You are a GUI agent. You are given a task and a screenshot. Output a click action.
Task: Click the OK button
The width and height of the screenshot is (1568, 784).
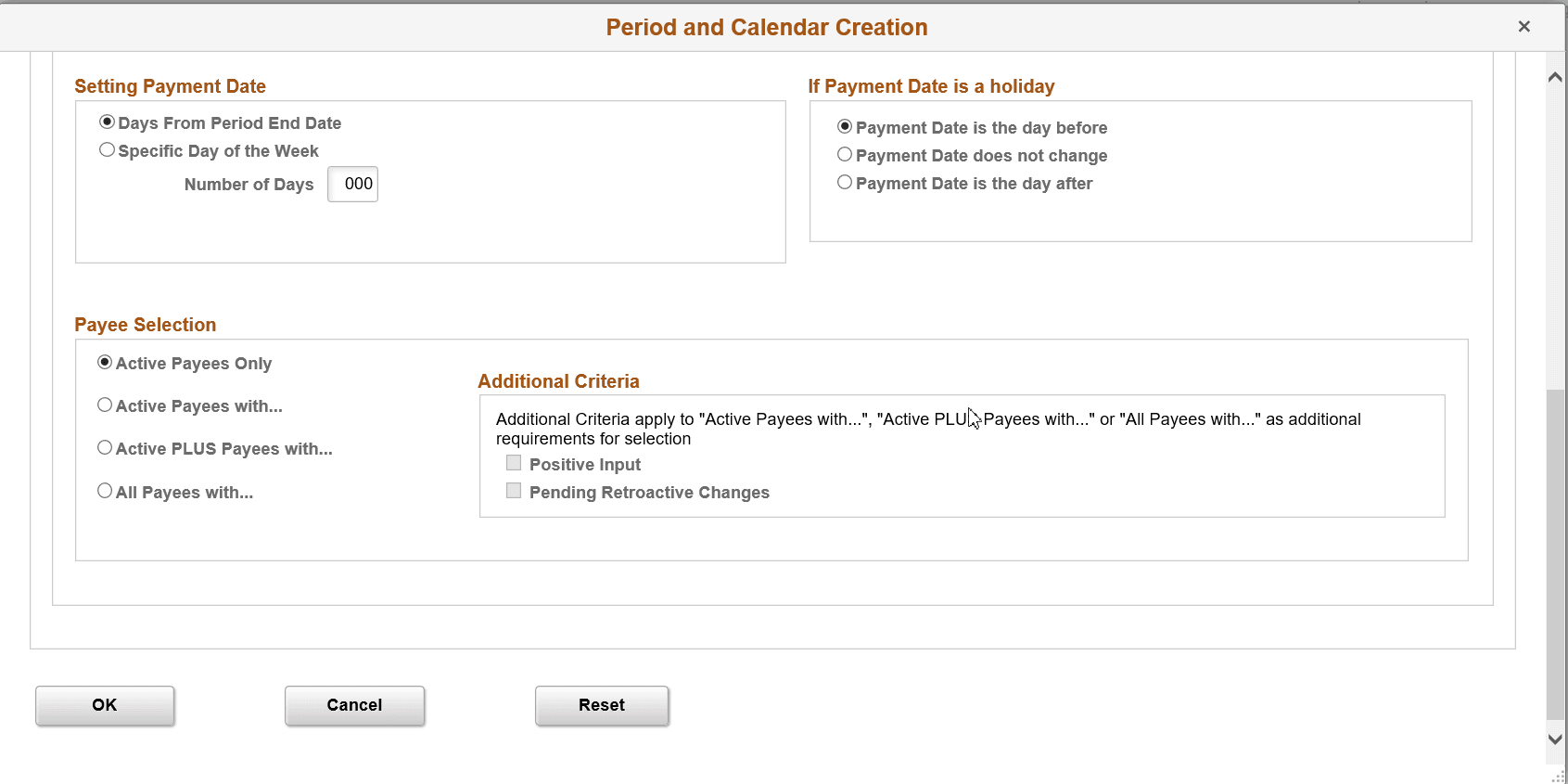pyautogui.click(x=105, y=705)
